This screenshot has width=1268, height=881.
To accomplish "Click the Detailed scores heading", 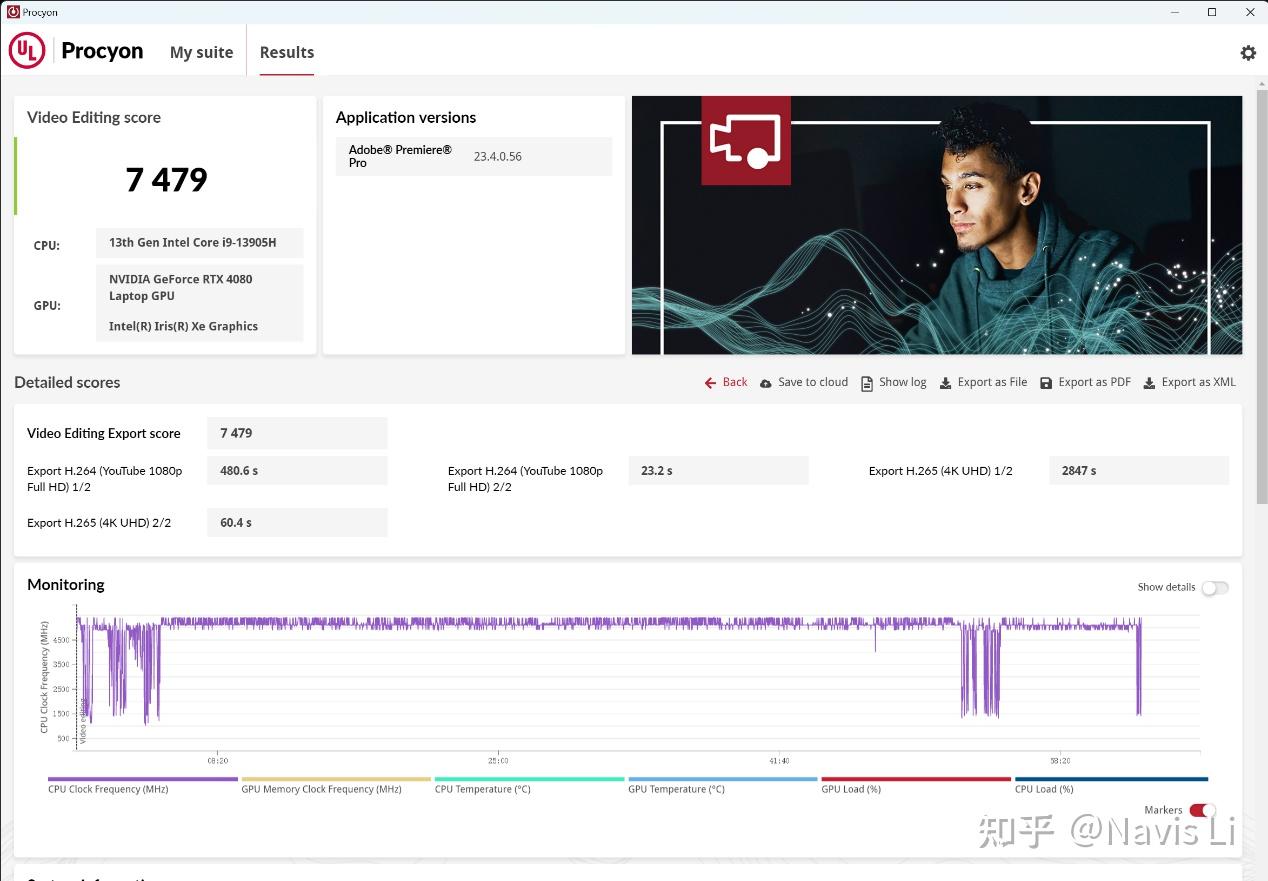I will pyautogui.click(x=67, y=383).
